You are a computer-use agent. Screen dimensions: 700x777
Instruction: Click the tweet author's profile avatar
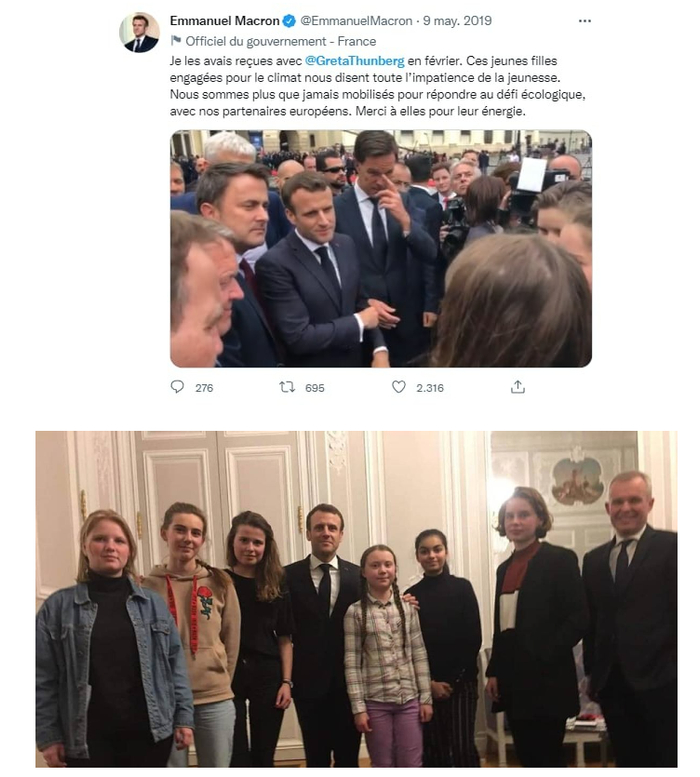tap(139, 32)
